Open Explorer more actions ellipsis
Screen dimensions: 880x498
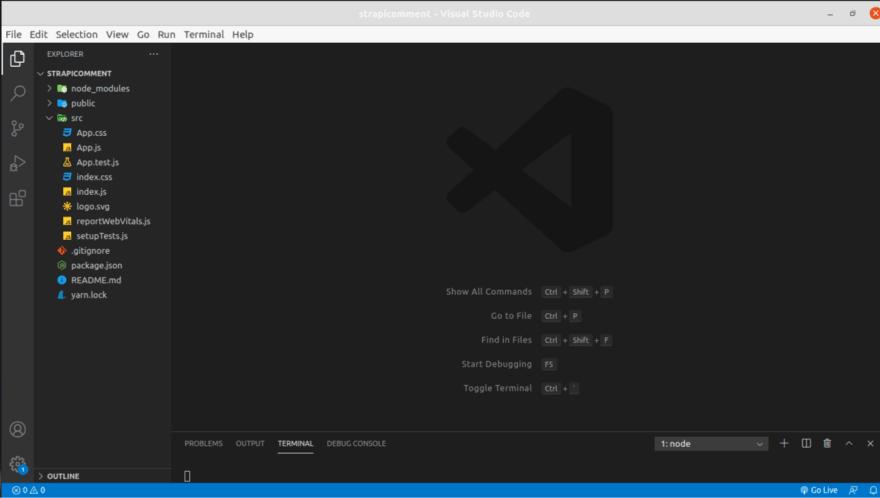pos(153,54)
